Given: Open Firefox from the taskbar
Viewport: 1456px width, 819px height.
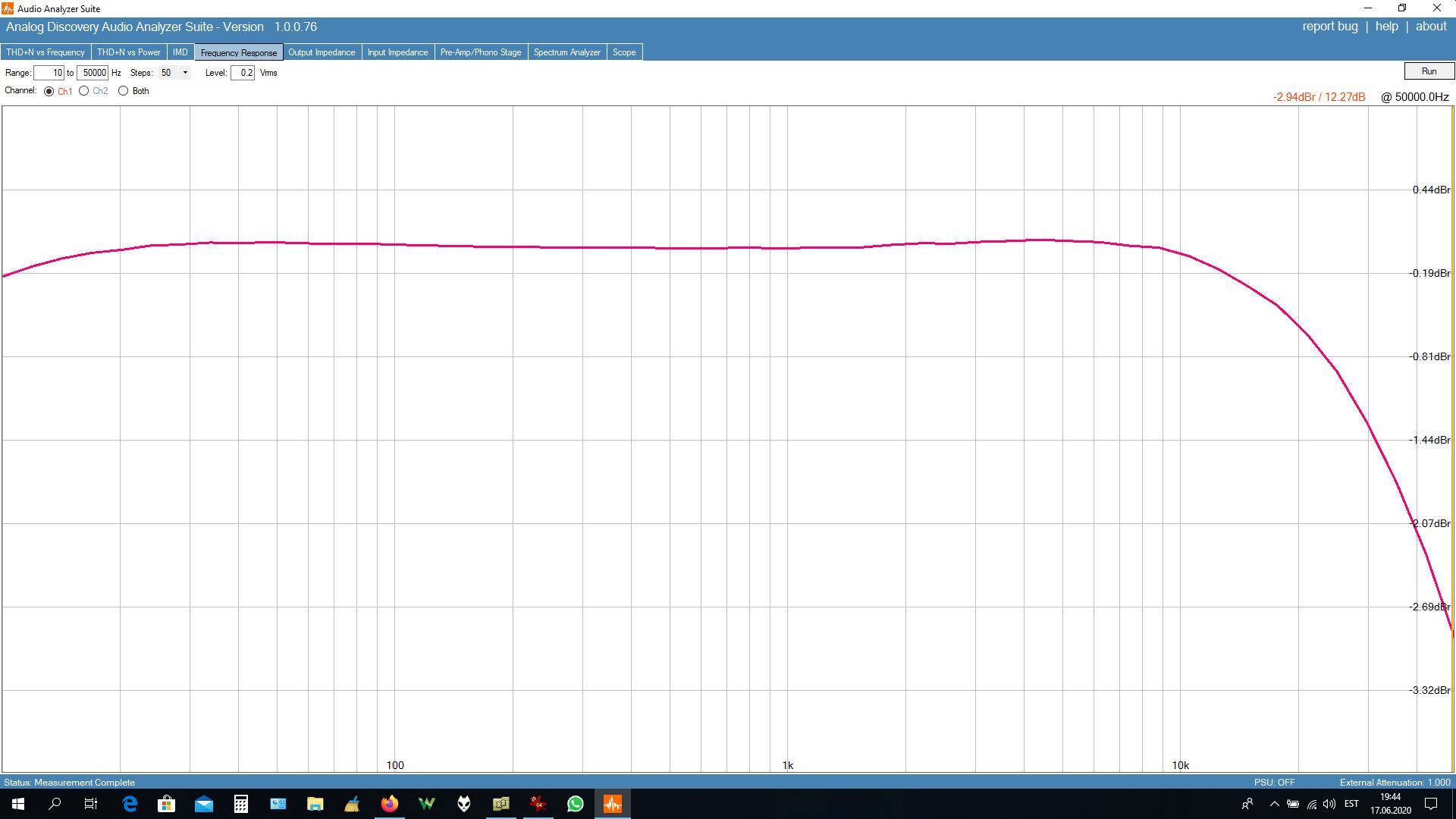Looking at the screenshot, I should tap(389, 804).
